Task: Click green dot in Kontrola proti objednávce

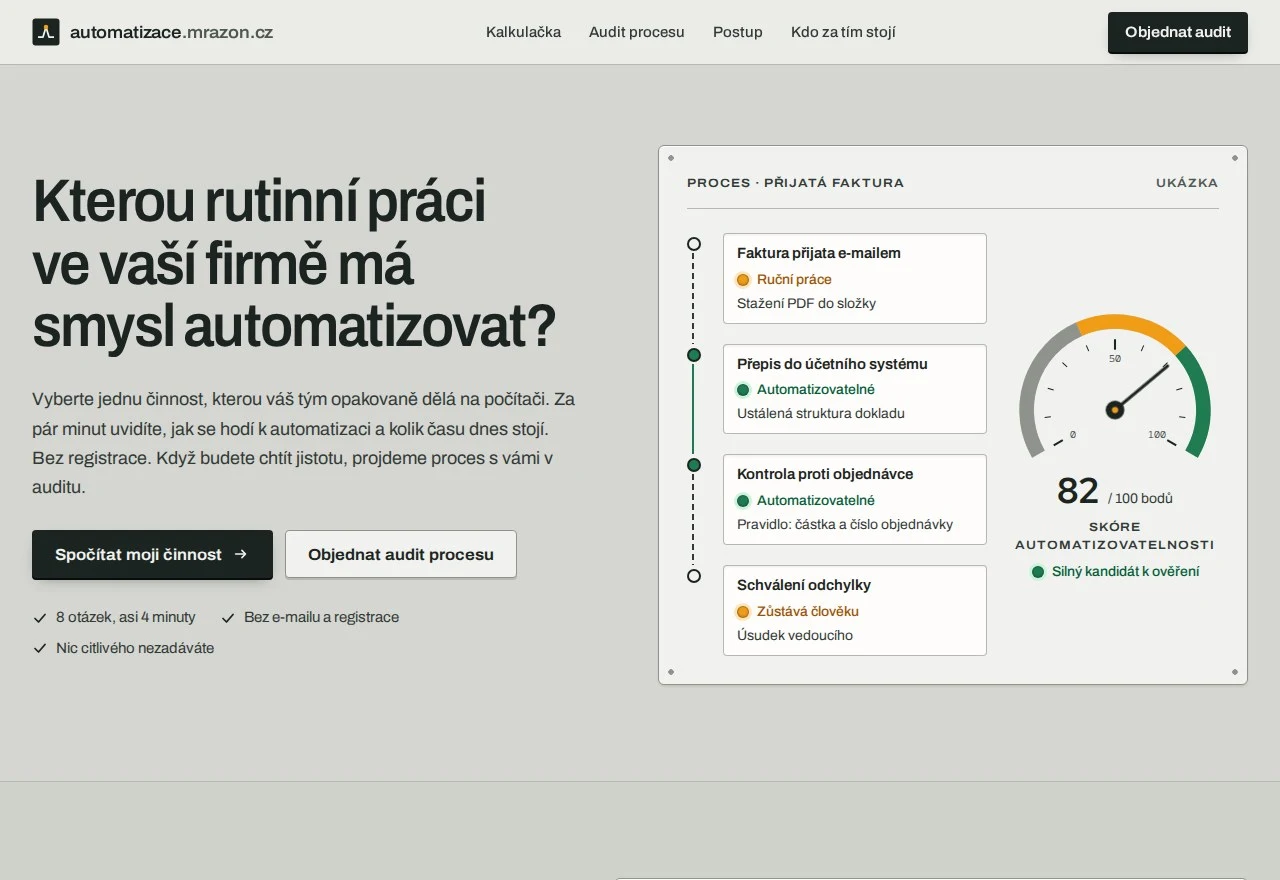Action: tap(743, 501)
